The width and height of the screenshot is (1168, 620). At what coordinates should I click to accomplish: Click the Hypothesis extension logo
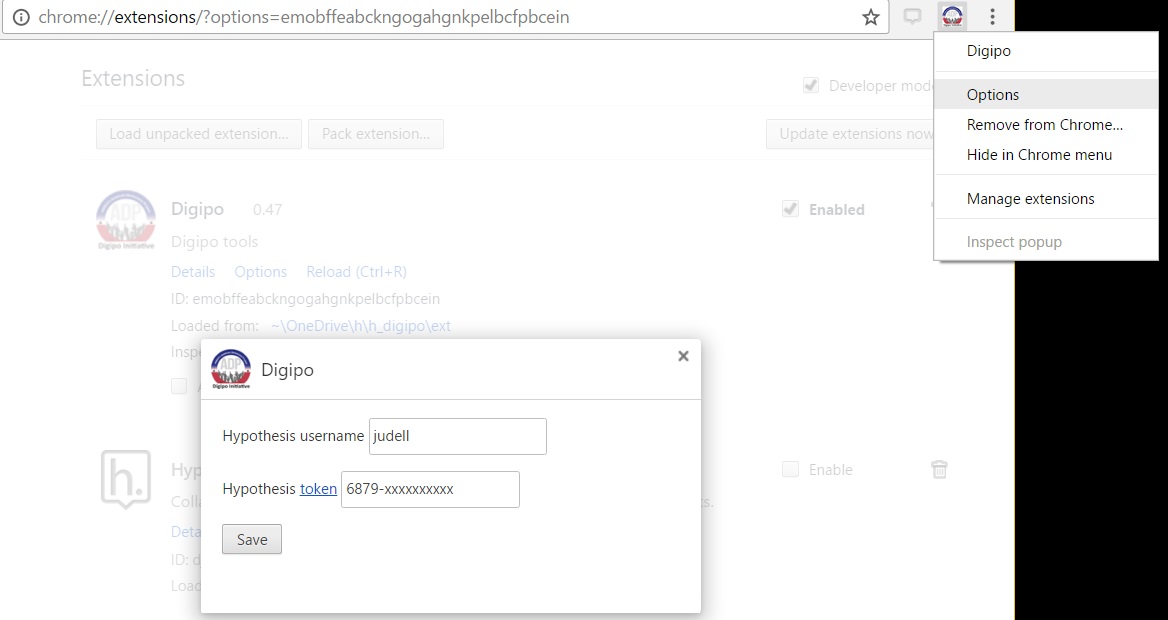(126, 479)
